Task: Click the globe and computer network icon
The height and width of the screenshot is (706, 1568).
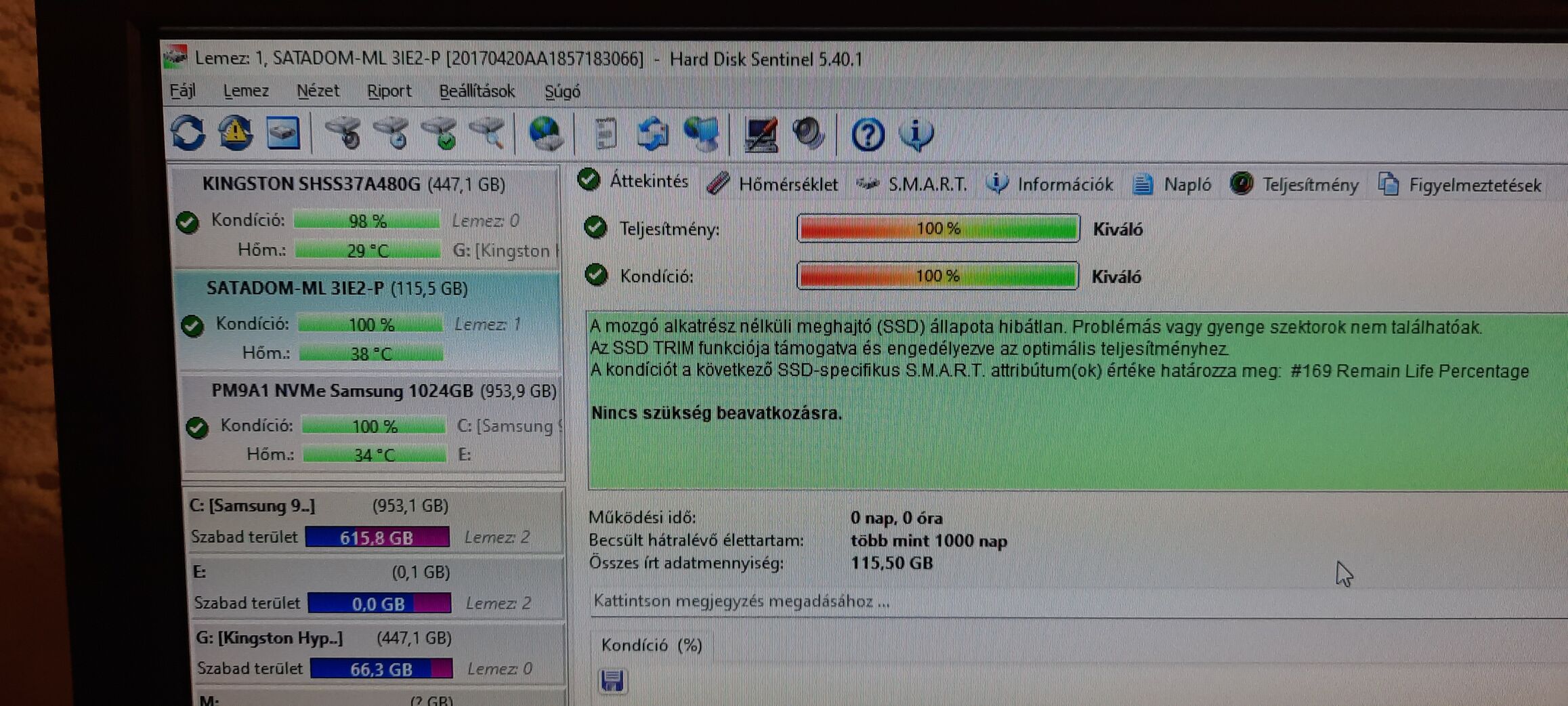Action: [701, 133]
